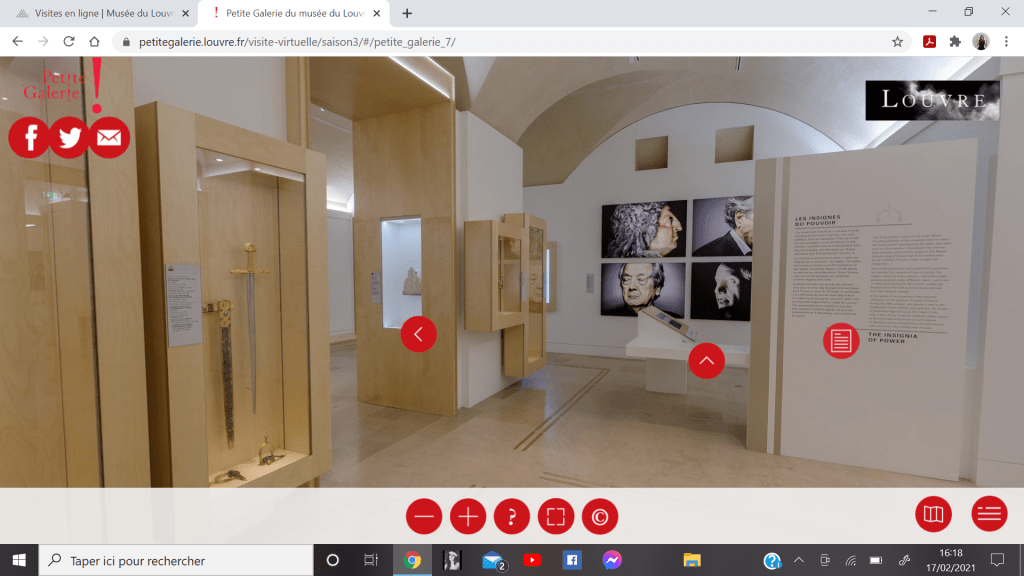Click the Louvre logo link
Screen dimensions: 1024x576
coord(932,100)
